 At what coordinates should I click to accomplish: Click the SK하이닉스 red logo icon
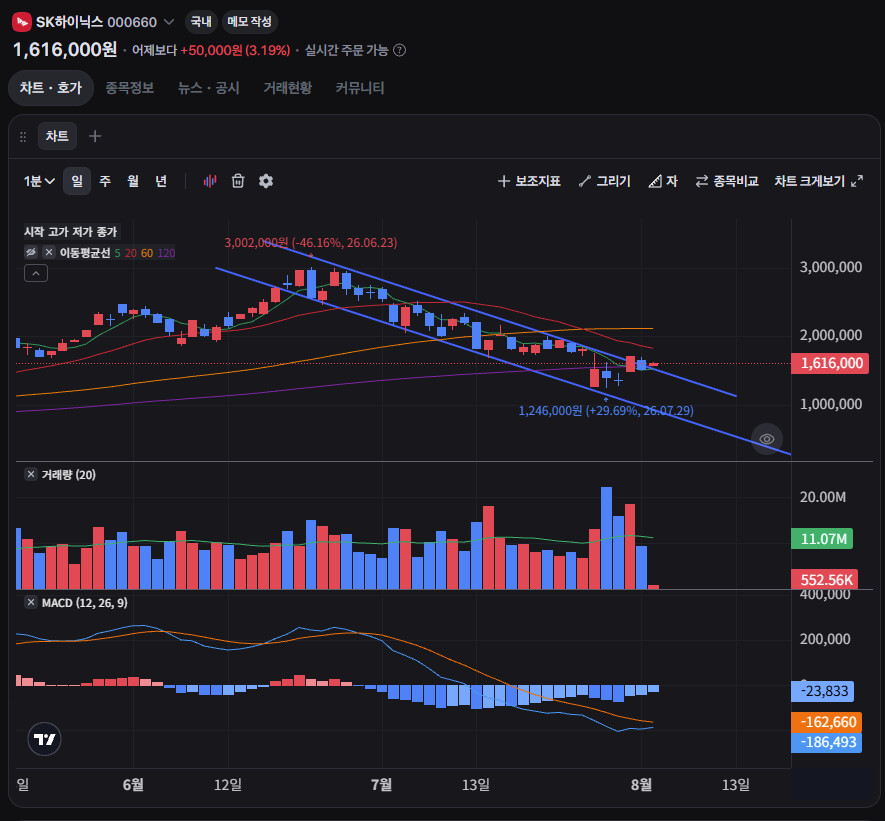coord(21,22)
